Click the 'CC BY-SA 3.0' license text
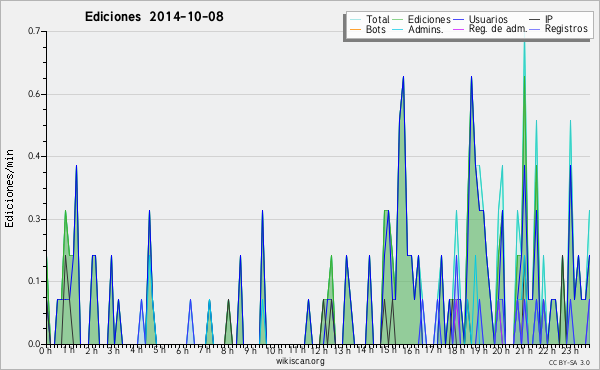600x370 pixels. coord(569,363)
